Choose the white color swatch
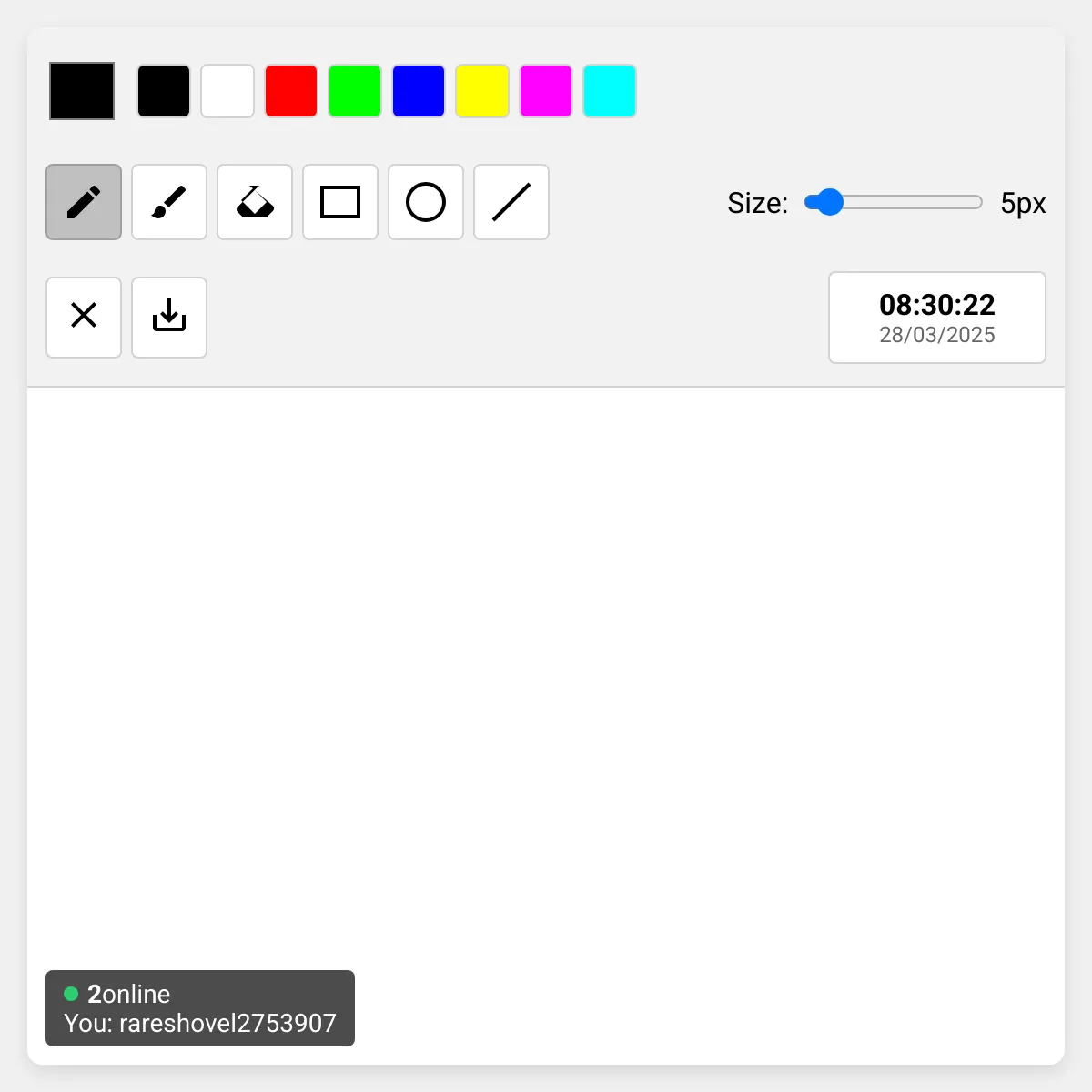1092x1092 pixels. pyautogui.click(x=227, y=91)
